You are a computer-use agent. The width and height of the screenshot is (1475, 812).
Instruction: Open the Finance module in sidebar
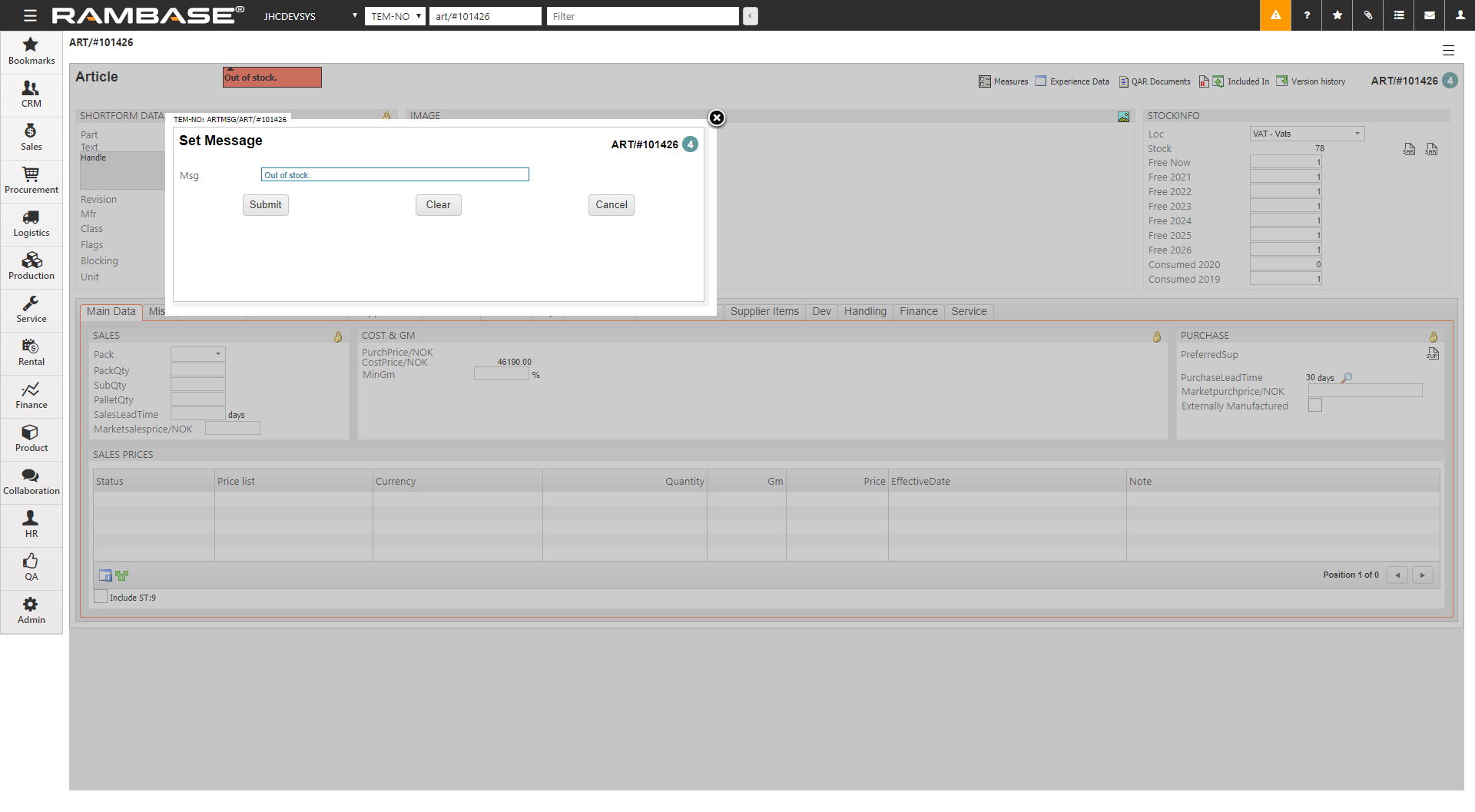pos(31,396)
